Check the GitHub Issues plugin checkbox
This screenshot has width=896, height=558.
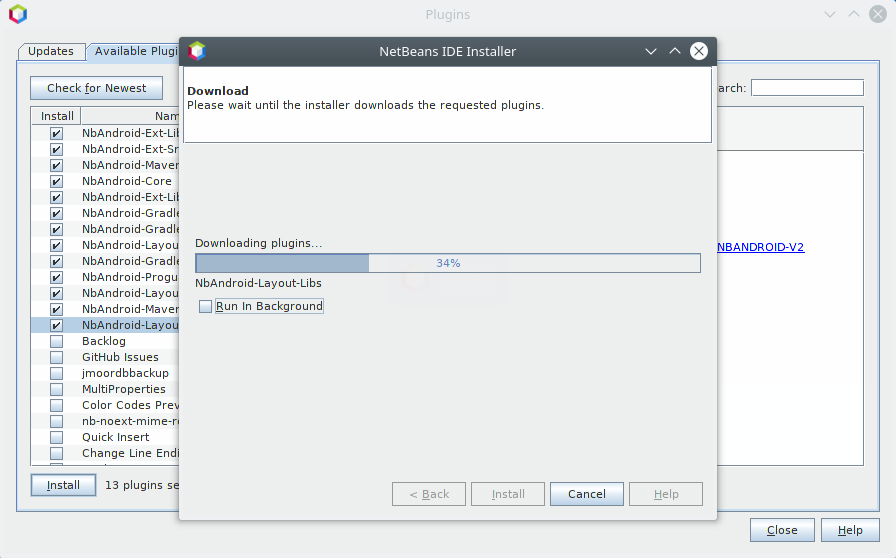[57, 357]
